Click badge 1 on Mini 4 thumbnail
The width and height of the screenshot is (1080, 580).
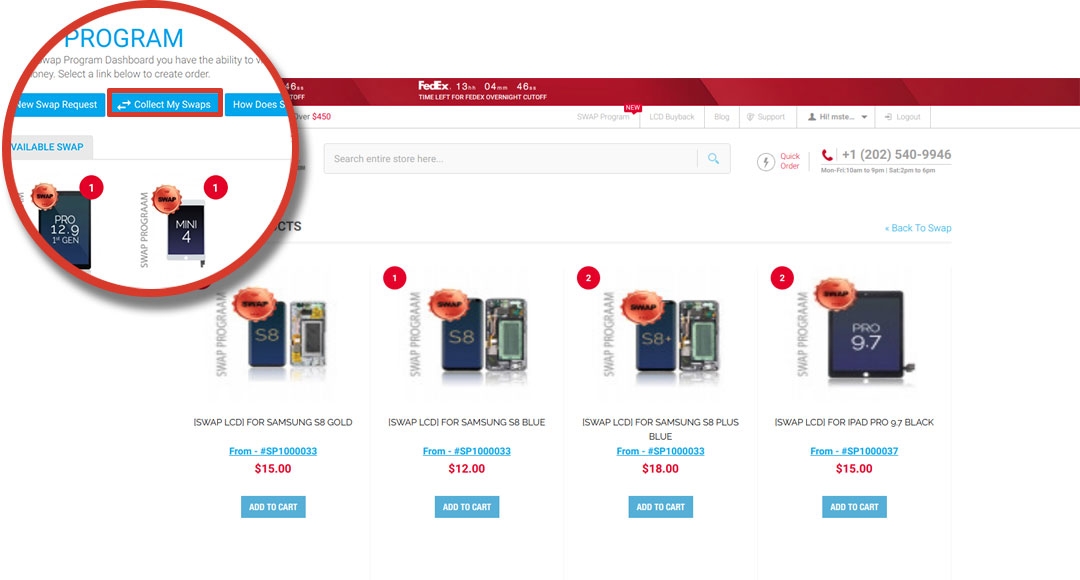click(216, 187)
